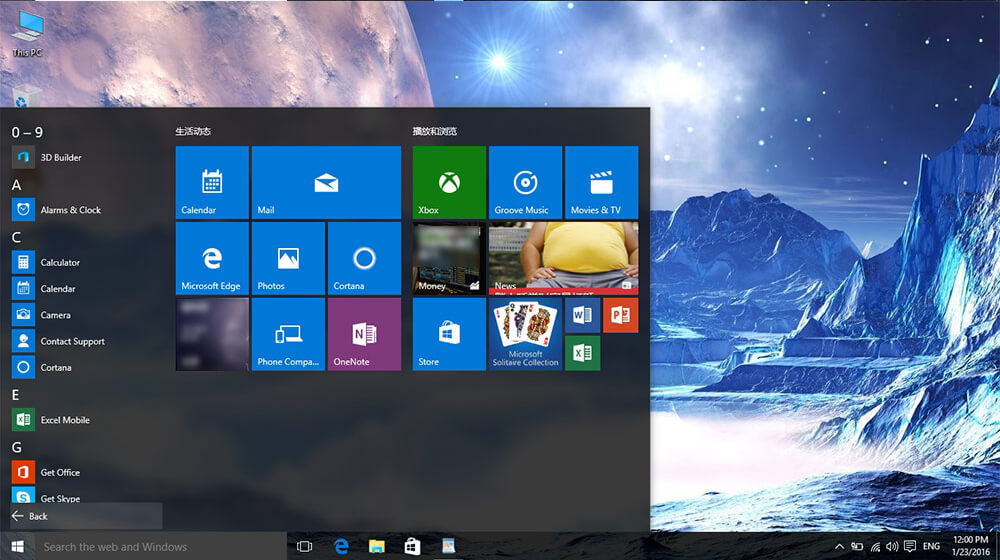Screen dimensions: 1000x560
Task: Open the Store tile
Action: click(449, 334)
